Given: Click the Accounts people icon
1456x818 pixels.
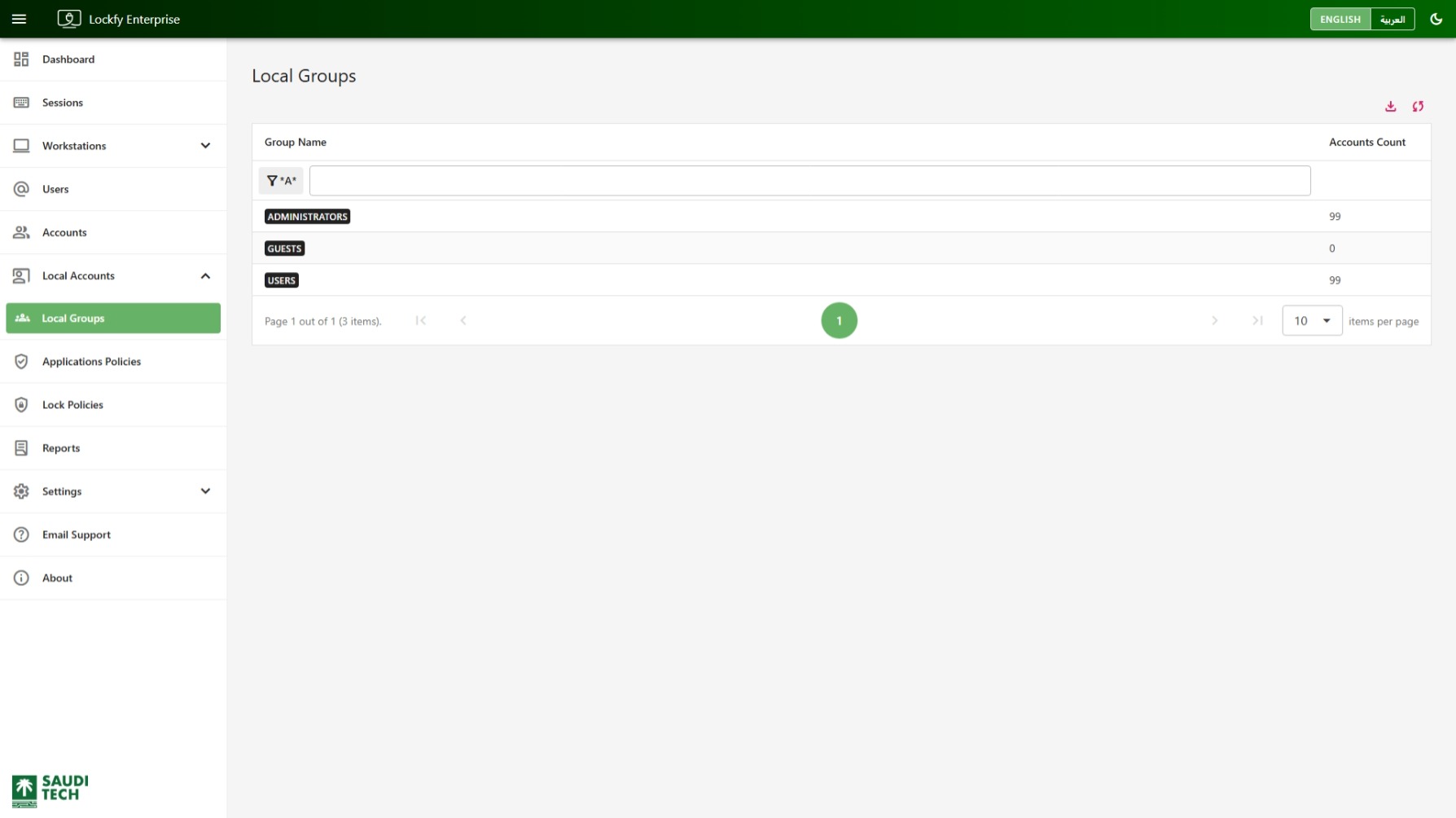Looking at the screenshot, I should [x=21, y=232].
